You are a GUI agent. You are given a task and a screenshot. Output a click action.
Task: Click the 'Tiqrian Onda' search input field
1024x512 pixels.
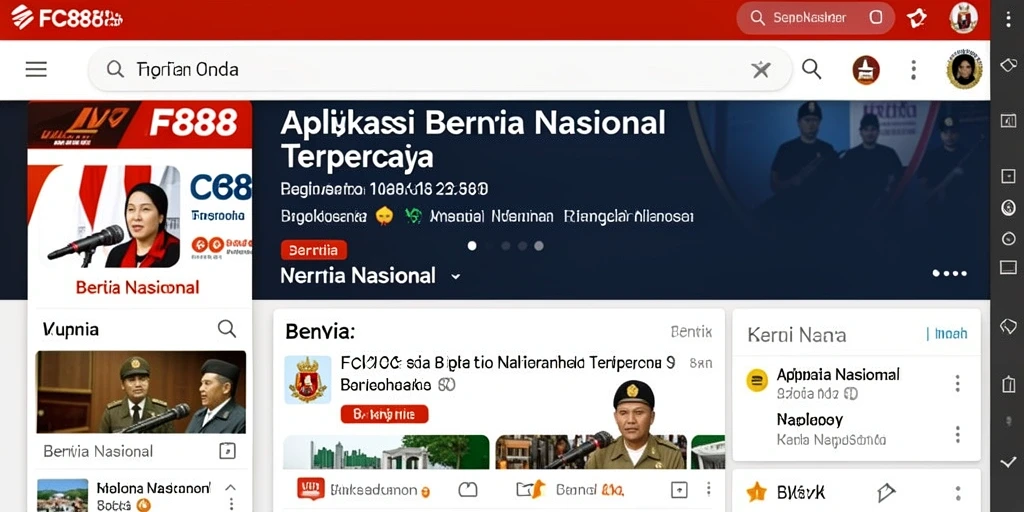(440, 69)
